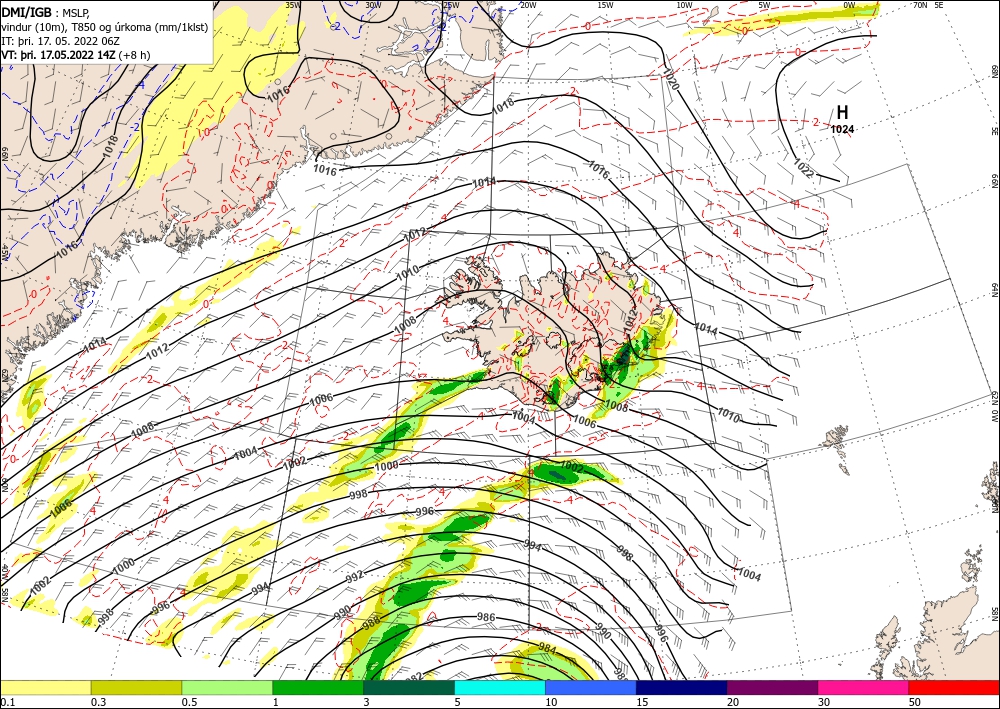
Task: Click the '10' legend scale value
Action: (551, 702)
